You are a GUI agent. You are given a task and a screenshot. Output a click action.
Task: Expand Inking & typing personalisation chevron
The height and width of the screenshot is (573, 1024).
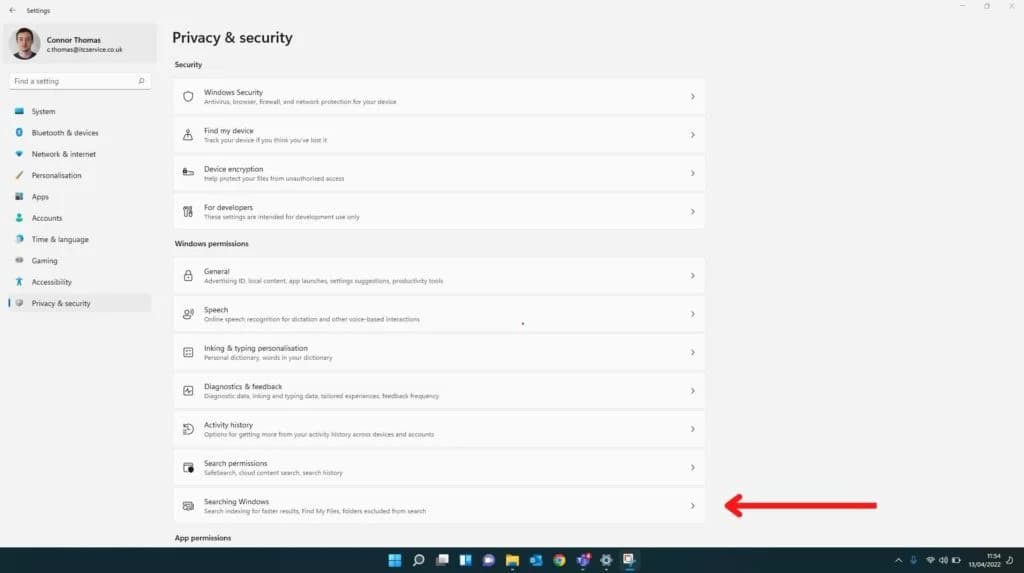692,352
